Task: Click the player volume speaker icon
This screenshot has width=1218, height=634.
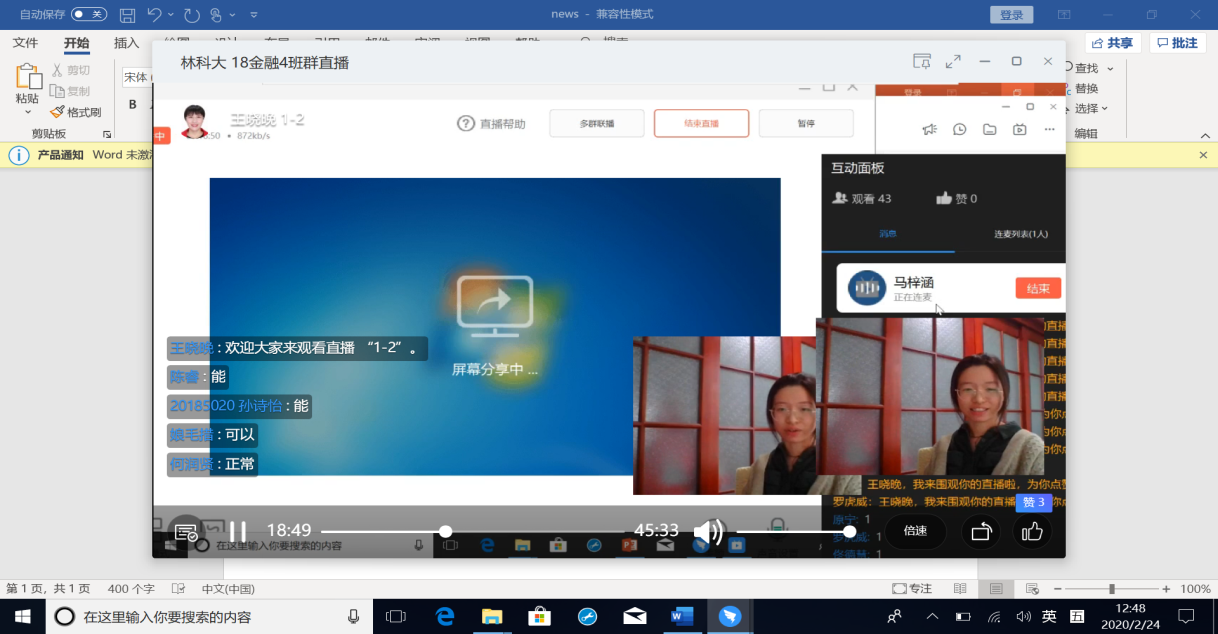Action: click(x=708, y=531)
